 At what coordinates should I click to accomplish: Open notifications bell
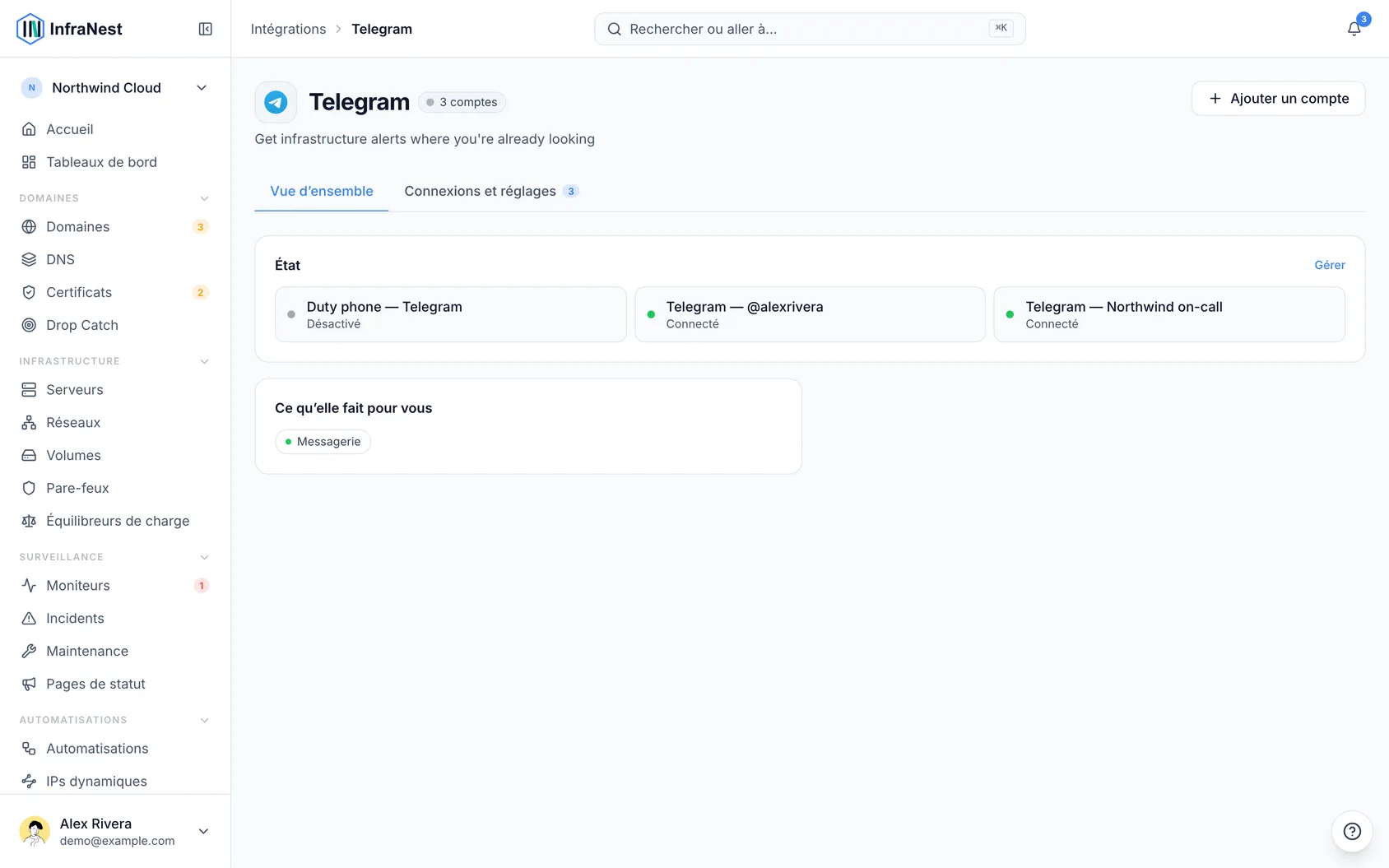coord(1354,29)
